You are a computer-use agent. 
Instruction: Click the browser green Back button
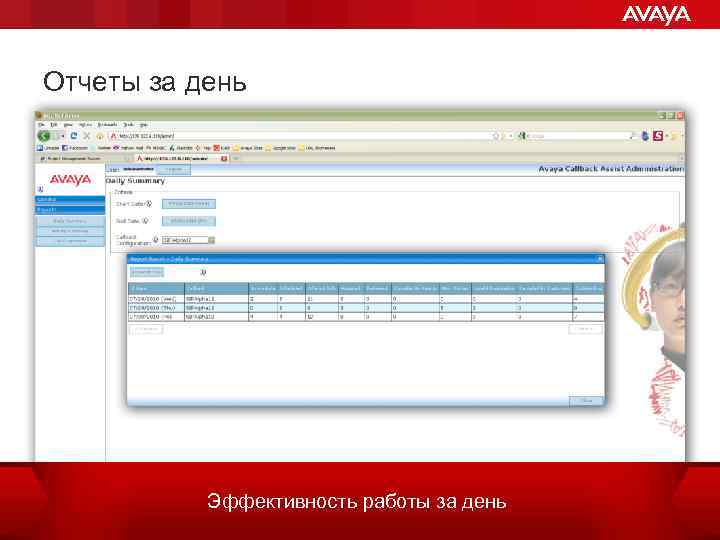click(44, 136)
